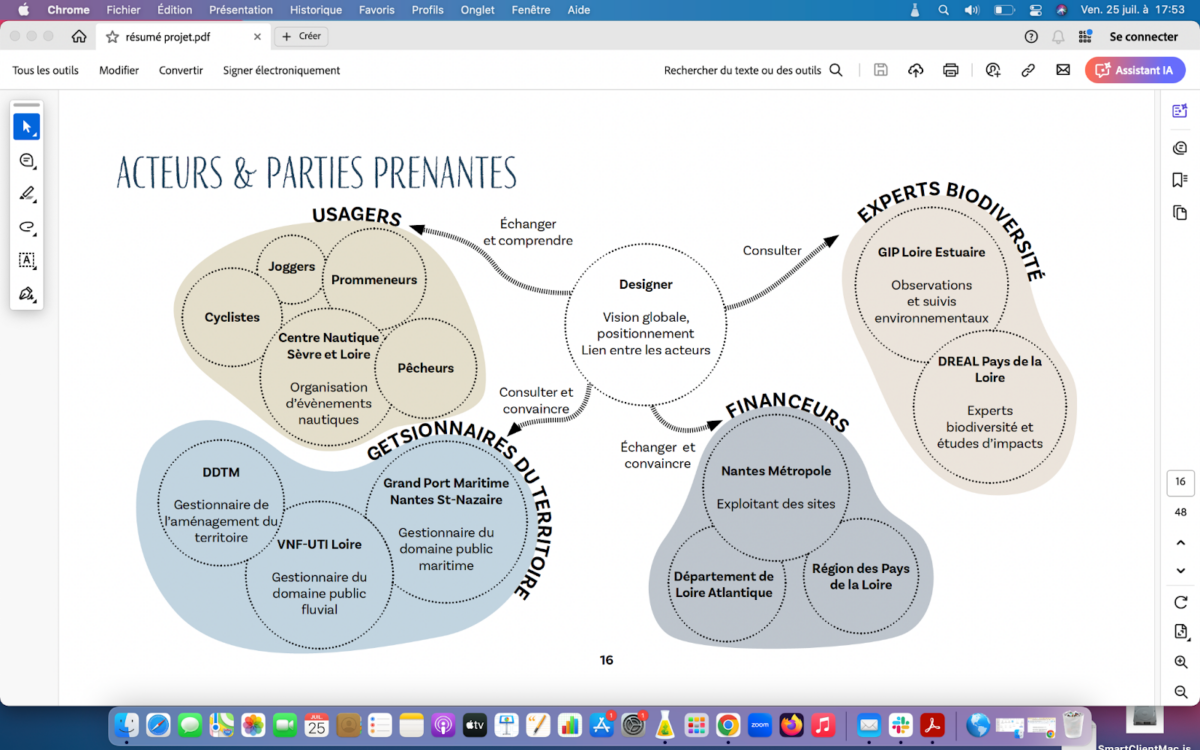Rotate the page with the rotate icon
The height and width of the screenshot is (750, 1200).
[1180, 602]
